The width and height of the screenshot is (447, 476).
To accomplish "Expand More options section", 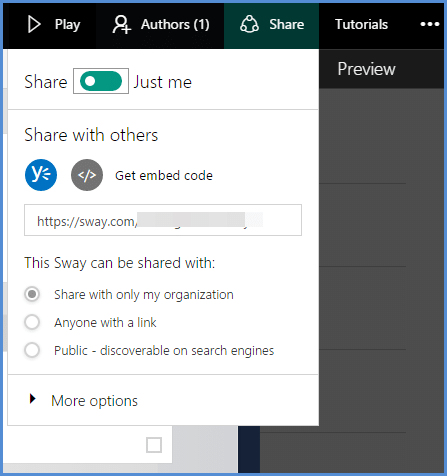I will [83, 400].
